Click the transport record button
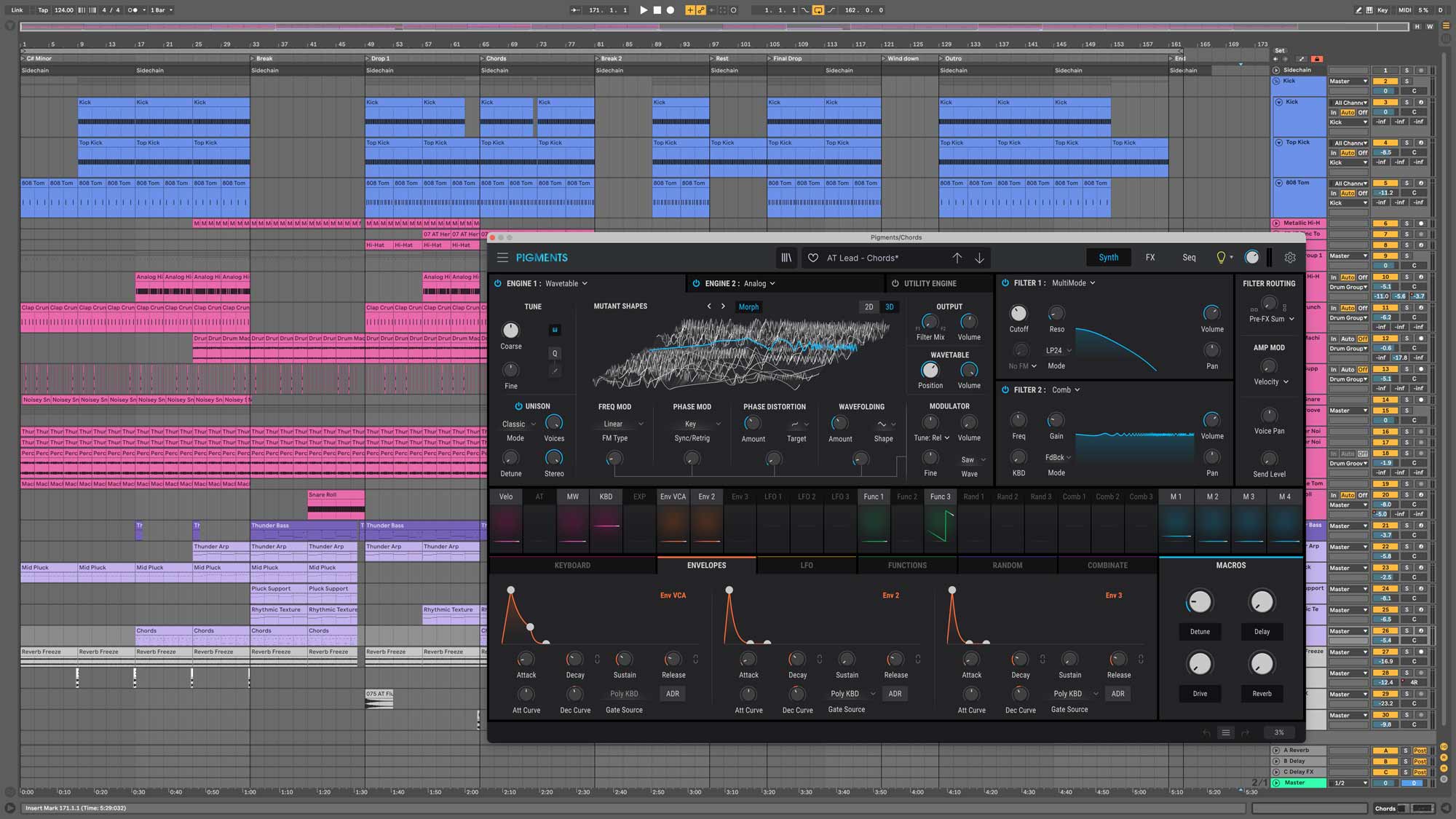Screen dimensions: 1456x819 click(670, 10)
